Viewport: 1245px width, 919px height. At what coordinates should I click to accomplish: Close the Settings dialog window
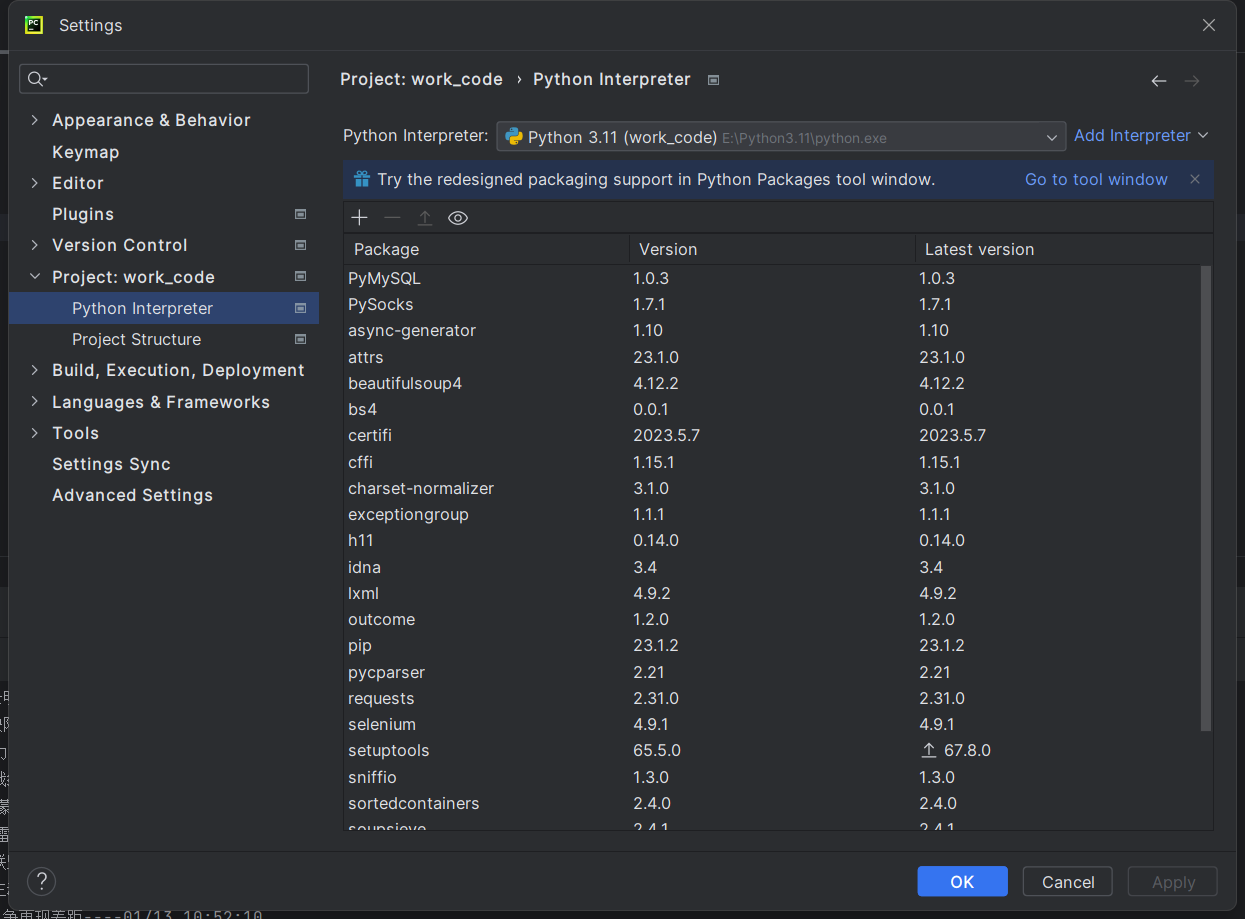click(x=1209, y=26)
